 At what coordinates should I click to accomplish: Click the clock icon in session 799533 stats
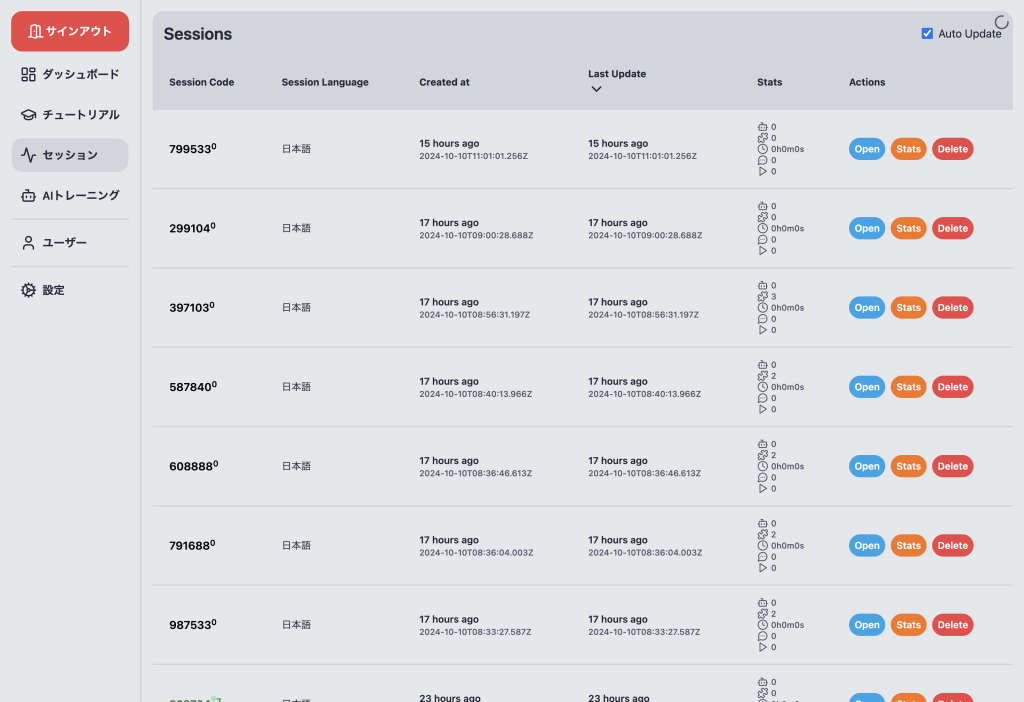tap(763, 149)
